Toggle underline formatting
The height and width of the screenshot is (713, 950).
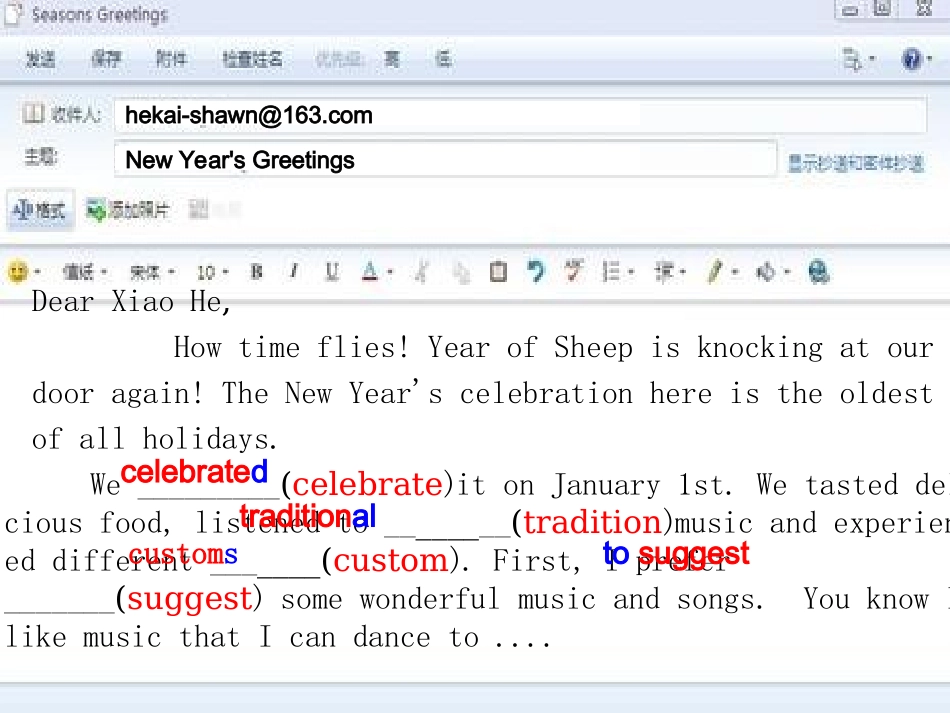(332, 271)
